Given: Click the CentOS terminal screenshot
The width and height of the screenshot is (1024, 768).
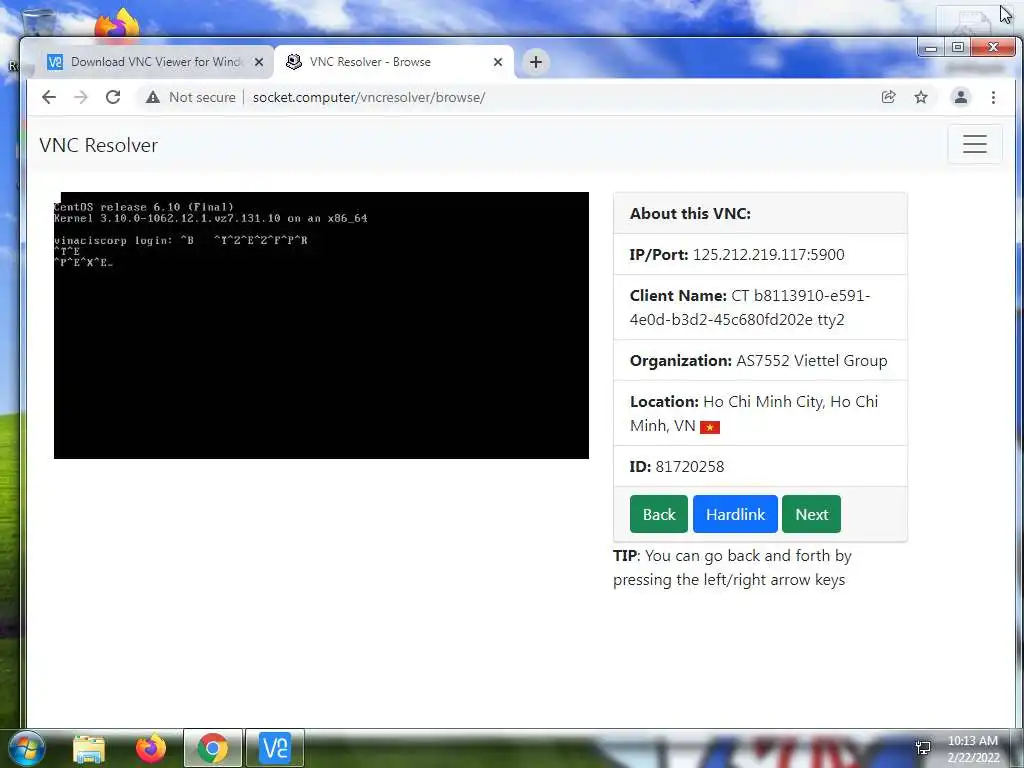Looking at the screenshot, I should [321, 325].
